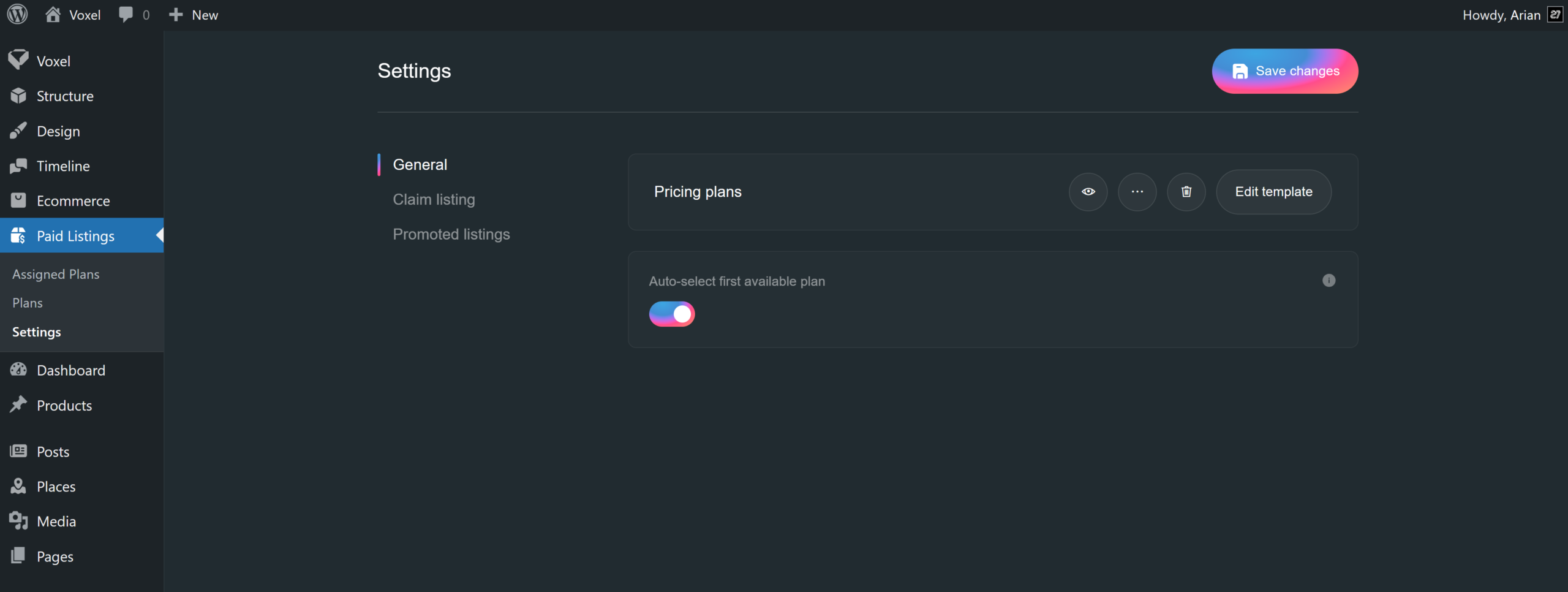Switch to the Promoted listings tab
The height and width of the screenshot is (592, 1568).
pos(451,234)
